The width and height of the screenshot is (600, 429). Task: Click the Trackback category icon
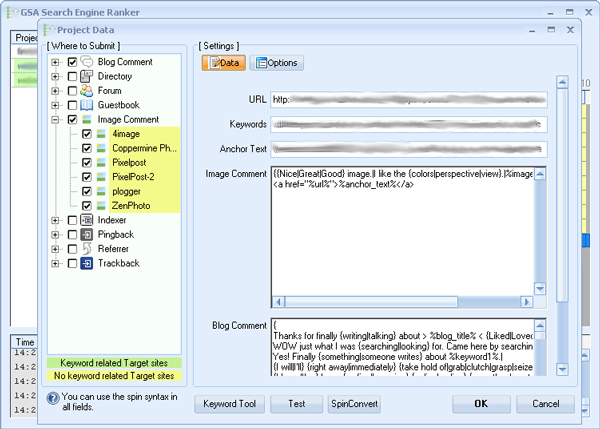click(x=87, y=263)
